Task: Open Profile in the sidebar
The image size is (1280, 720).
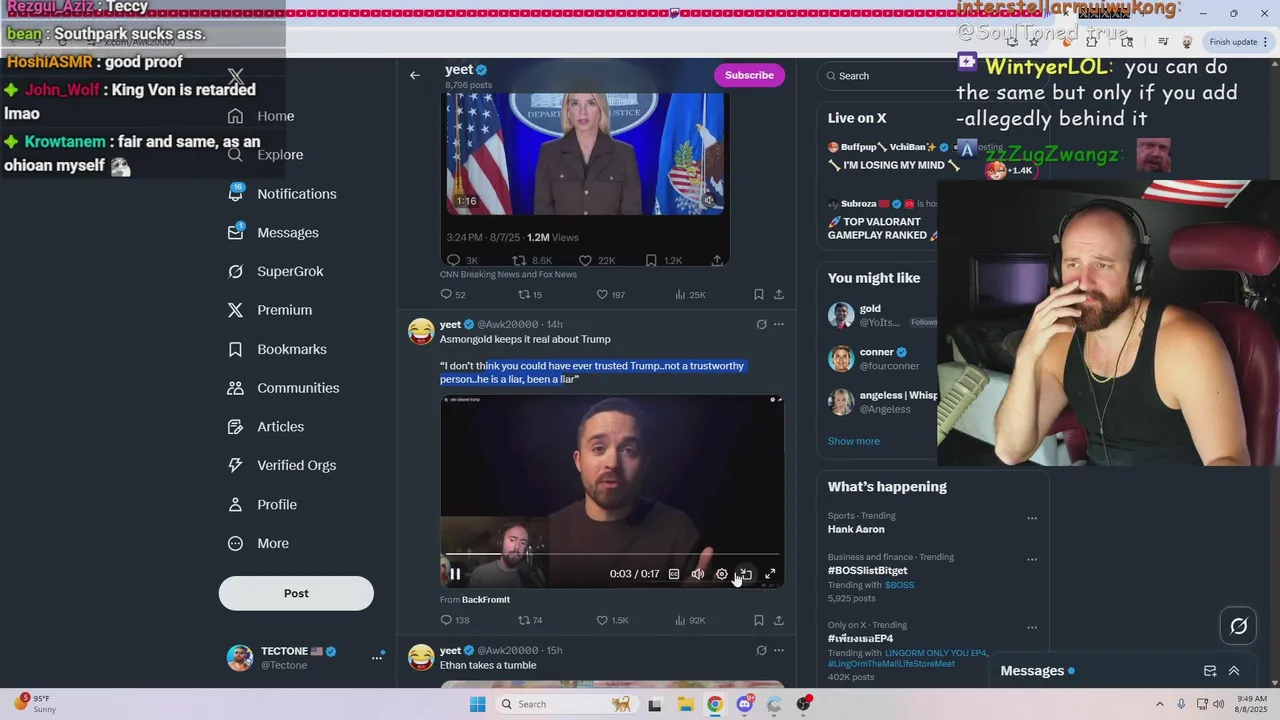Action: (262, 504)
